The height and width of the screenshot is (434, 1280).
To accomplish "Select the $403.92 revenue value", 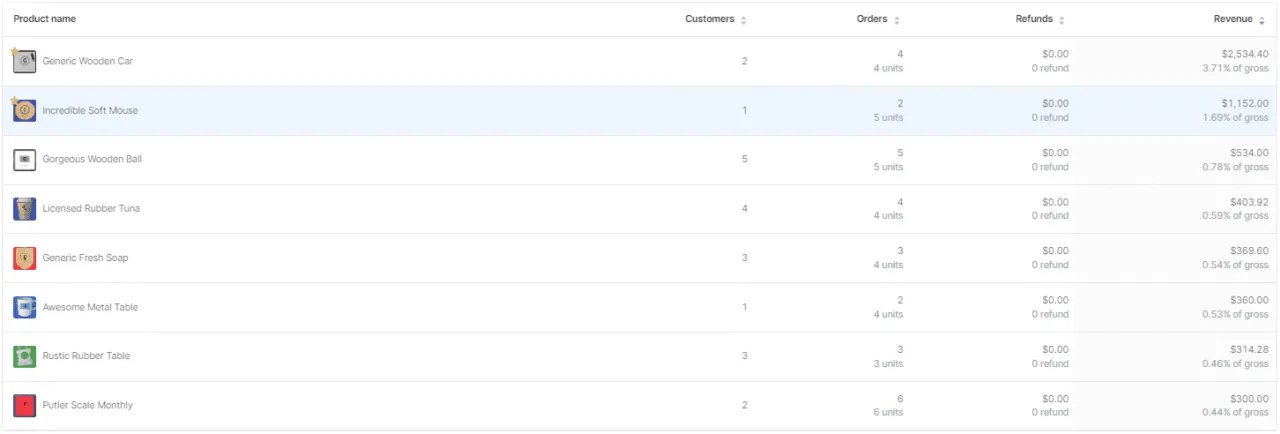I will coord(1250,202).
